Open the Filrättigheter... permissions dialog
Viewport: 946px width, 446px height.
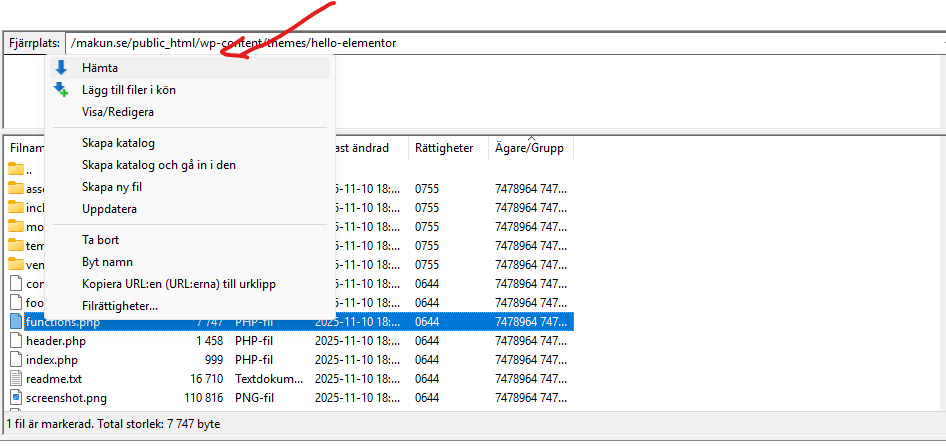(x=119, y=306)
